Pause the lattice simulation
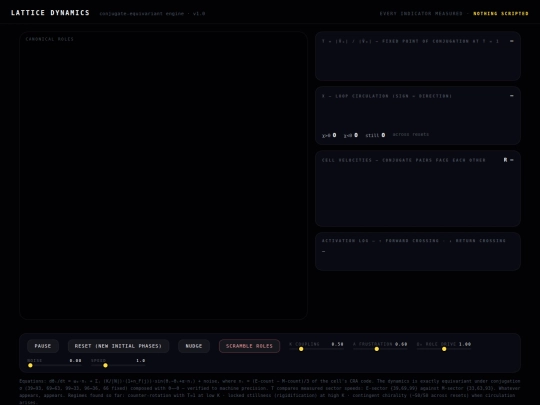The image size is (540, 405). point(43,346)
